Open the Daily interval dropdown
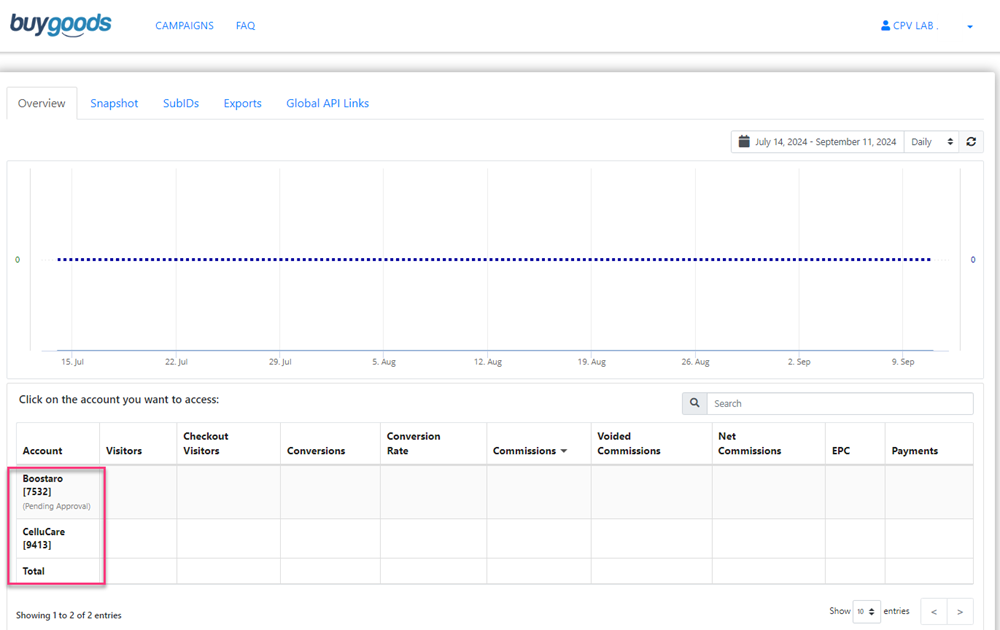 (931, 142)
